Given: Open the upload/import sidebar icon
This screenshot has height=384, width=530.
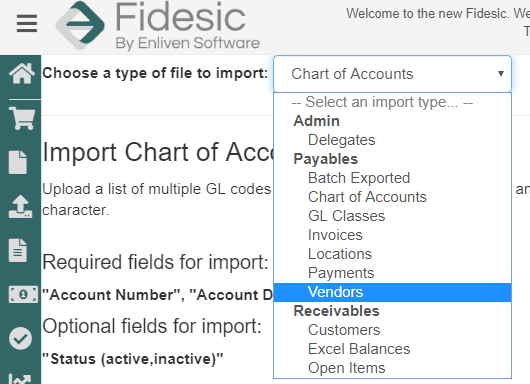Looking at the screenshot, I should pos(21,207).
